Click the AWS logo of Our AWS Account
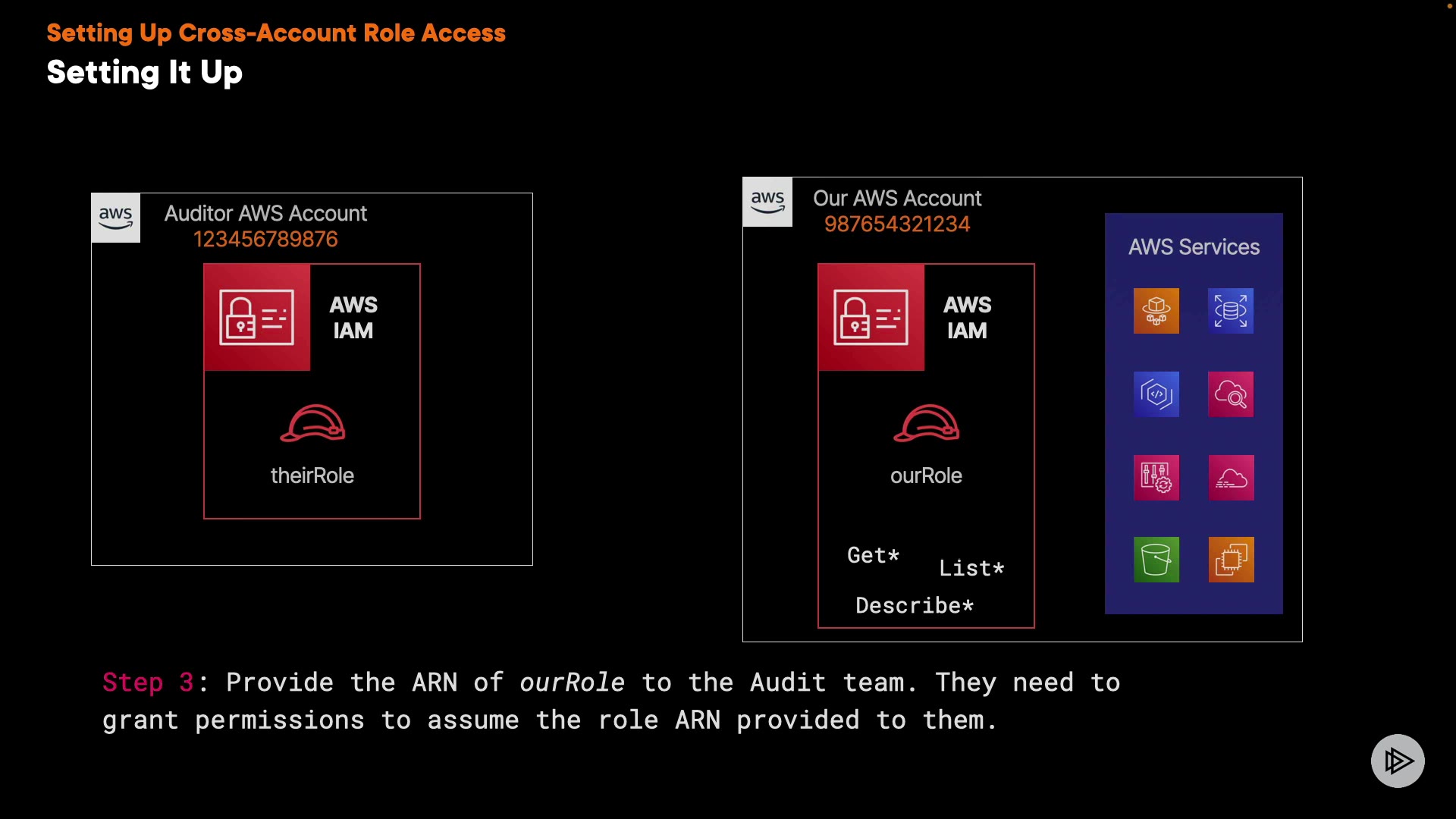 click(x=767, y=202)
